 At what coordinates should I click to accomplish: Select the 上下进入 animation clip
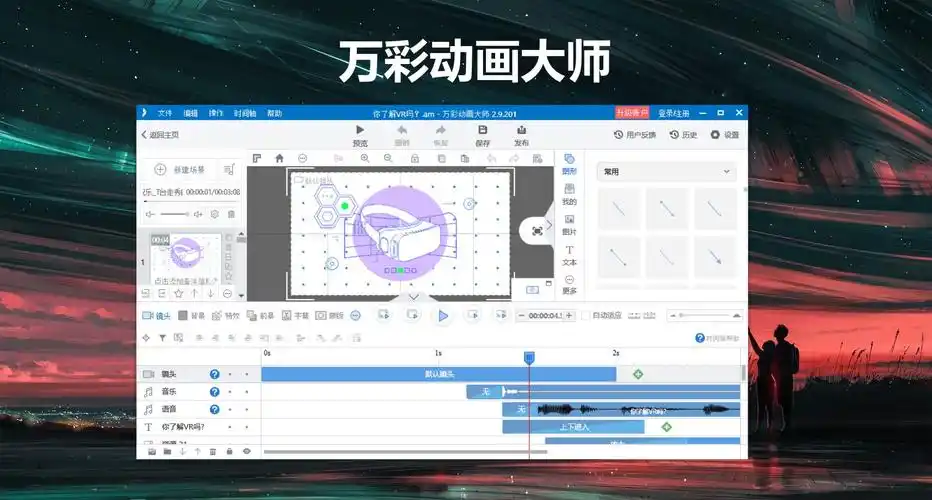[x=574, y=427]
